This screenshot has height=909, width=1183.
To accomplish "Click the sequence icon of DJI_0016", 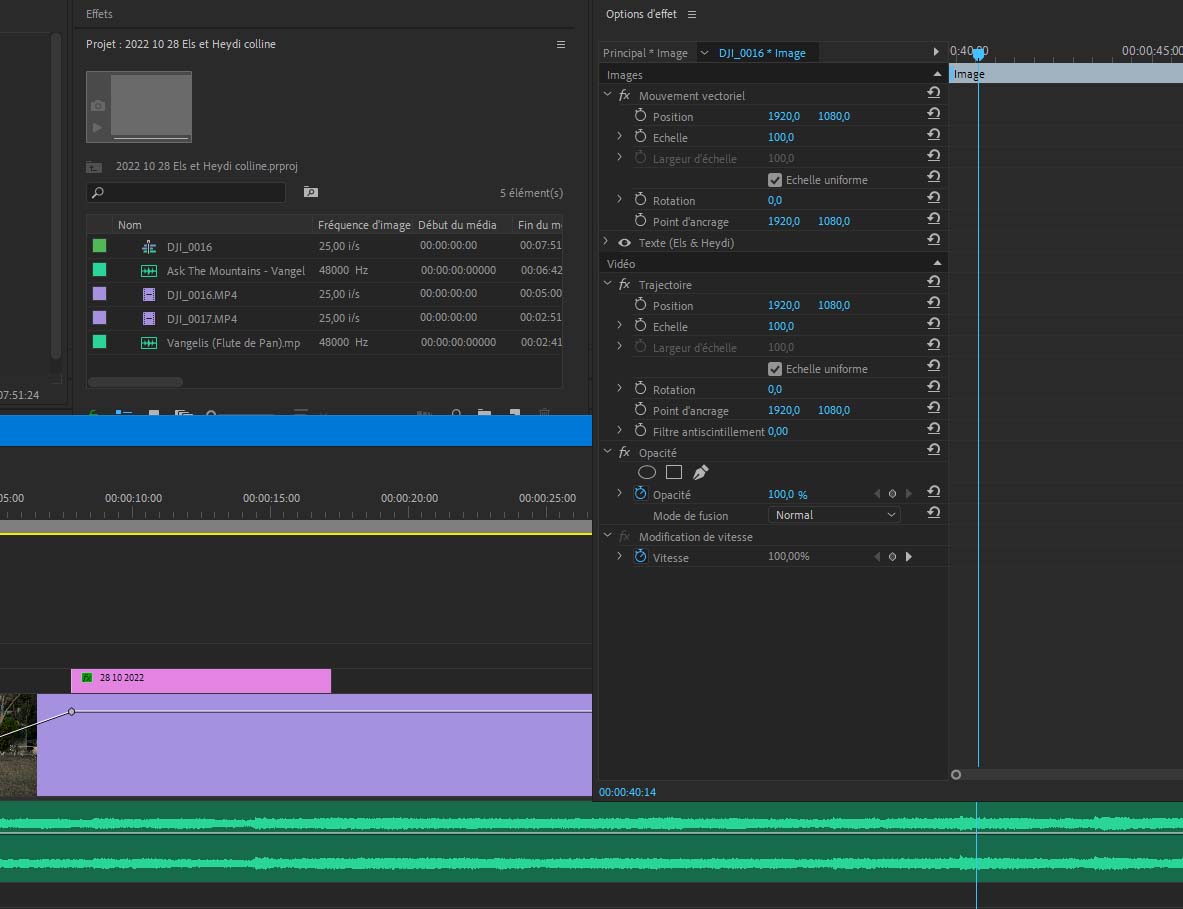I will tap(149, 247).
